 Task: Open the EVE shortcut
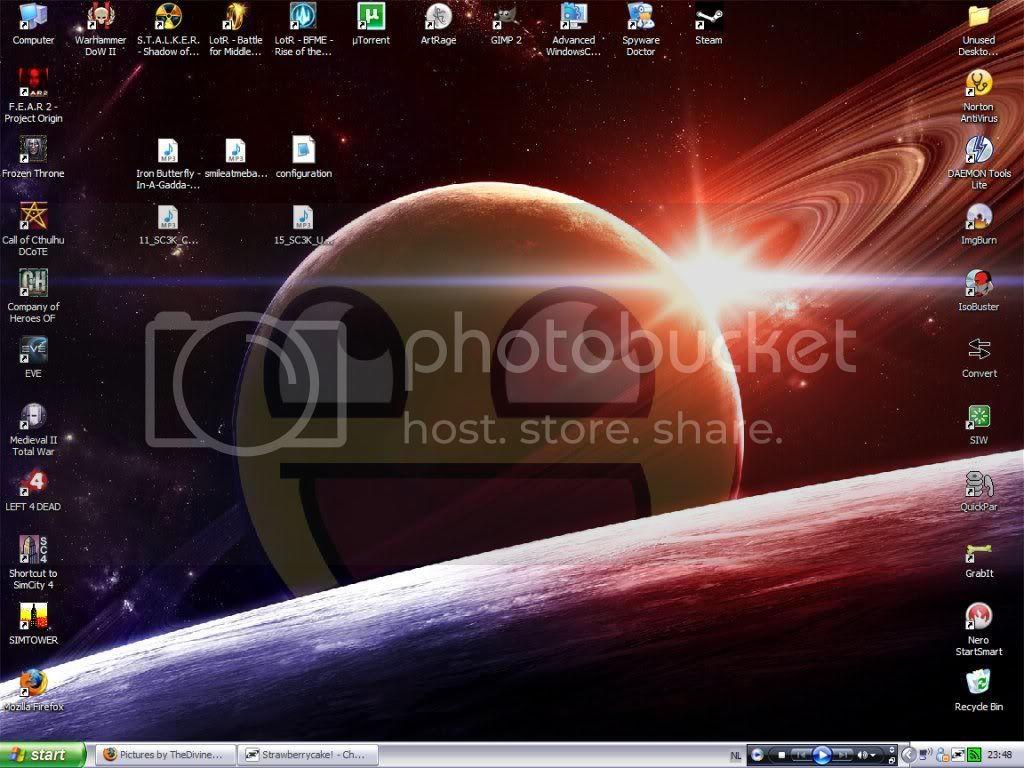coord(33,357)
